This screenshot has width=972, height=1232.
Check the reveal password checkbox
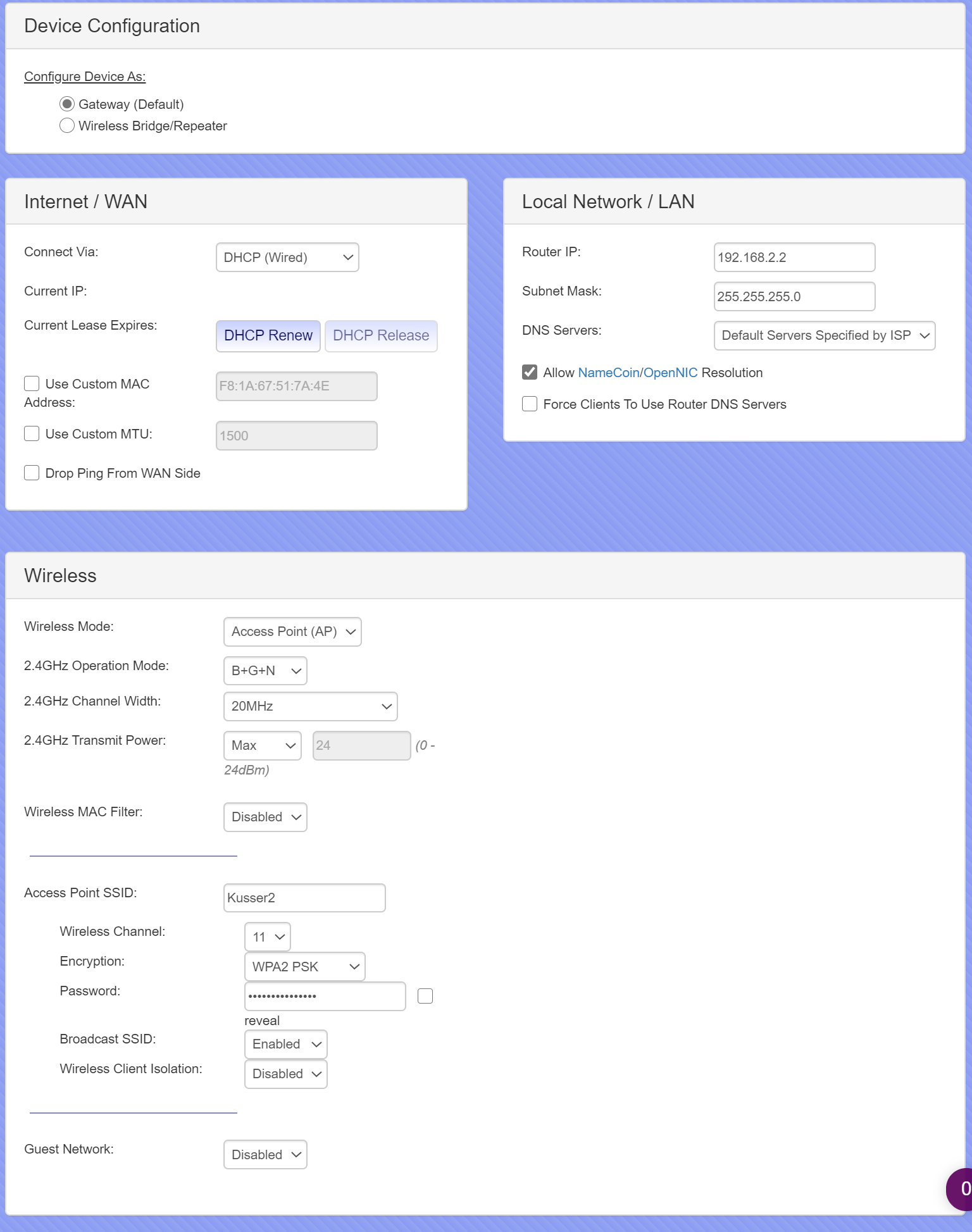pos(425,997)
